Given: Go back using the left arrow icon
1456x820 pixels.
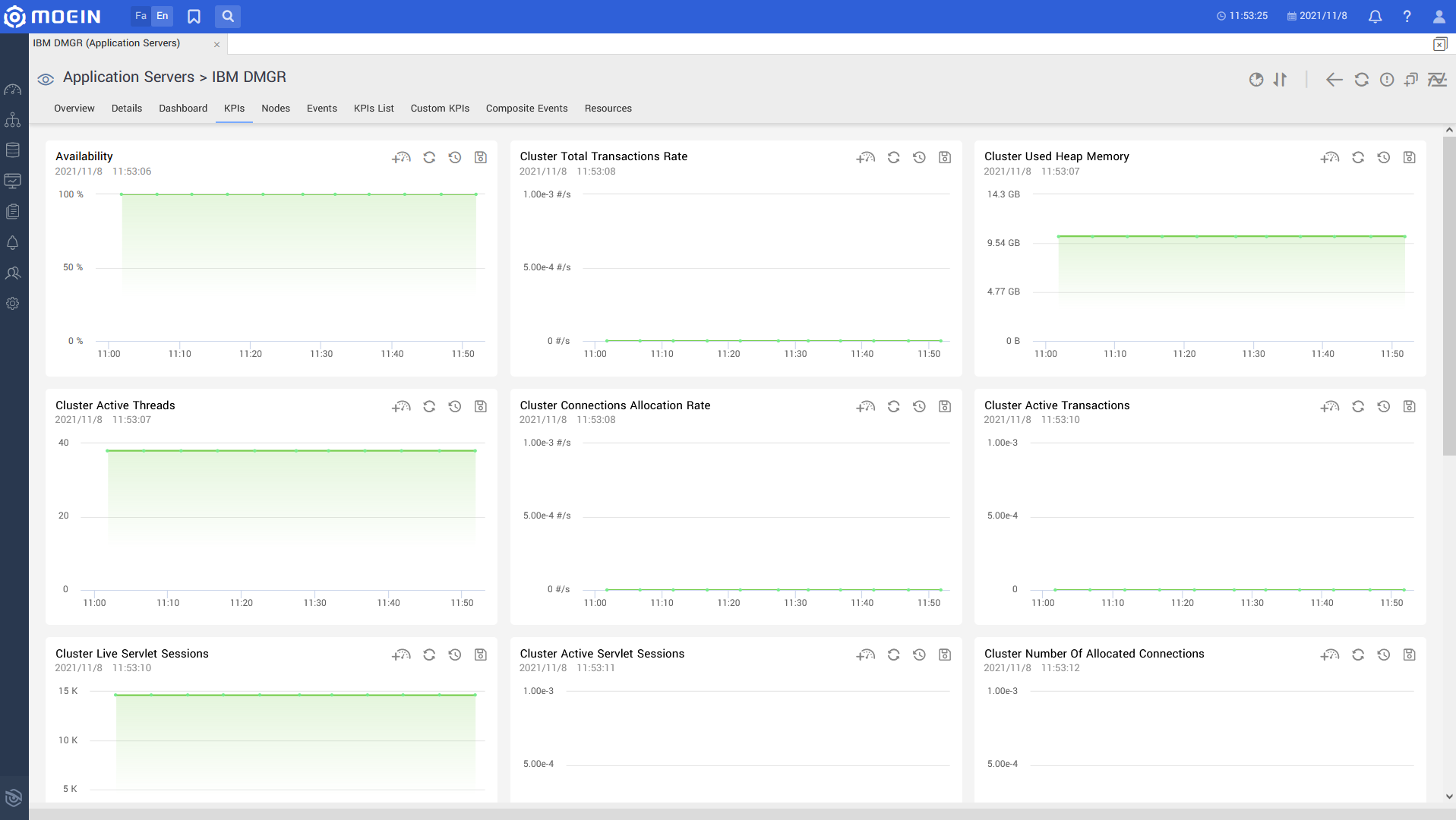Looking at the screenshot, I should tap(1334, 80).
